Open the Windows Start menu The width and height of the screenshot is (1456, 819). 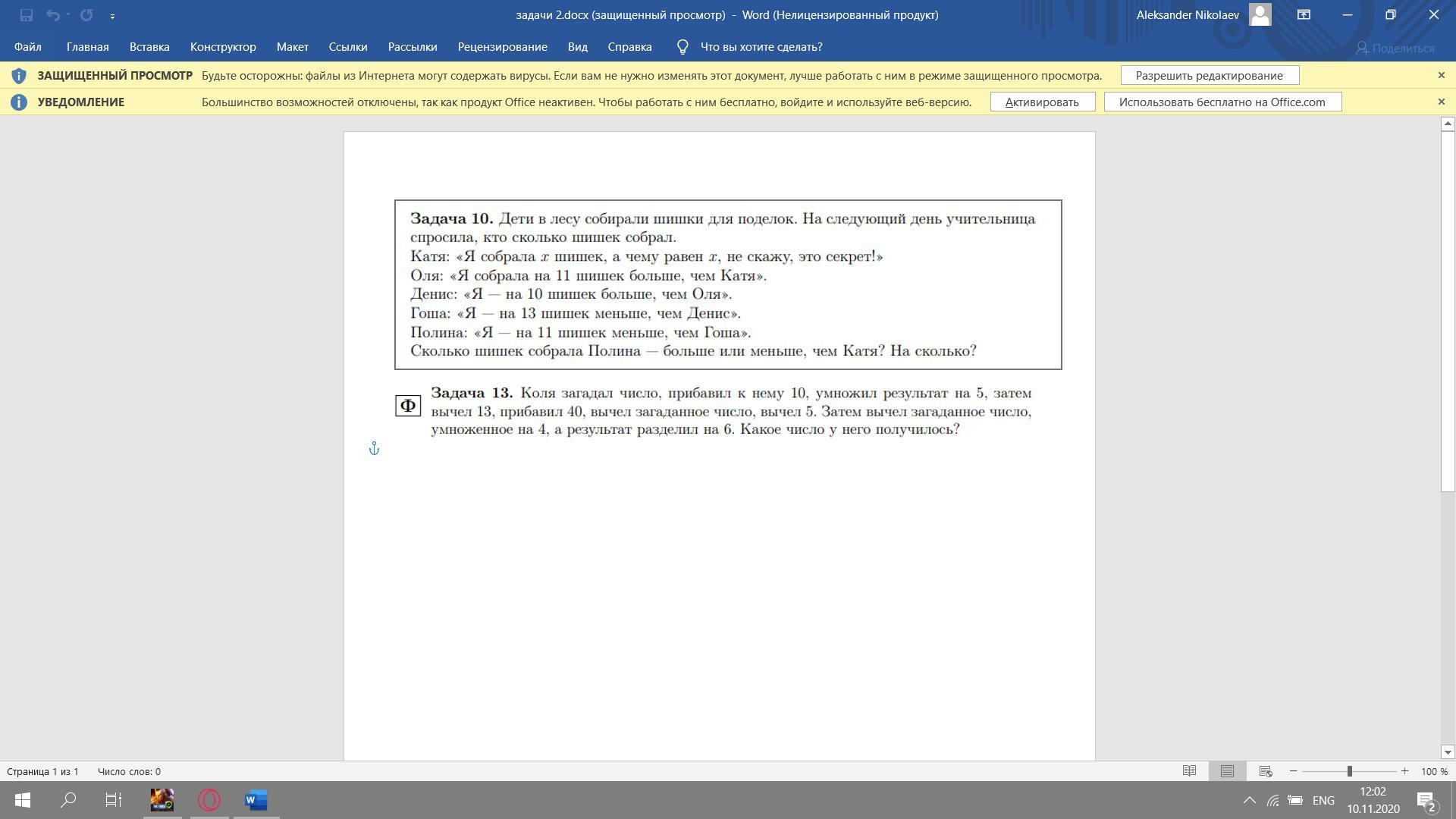[x=23, y=800]
